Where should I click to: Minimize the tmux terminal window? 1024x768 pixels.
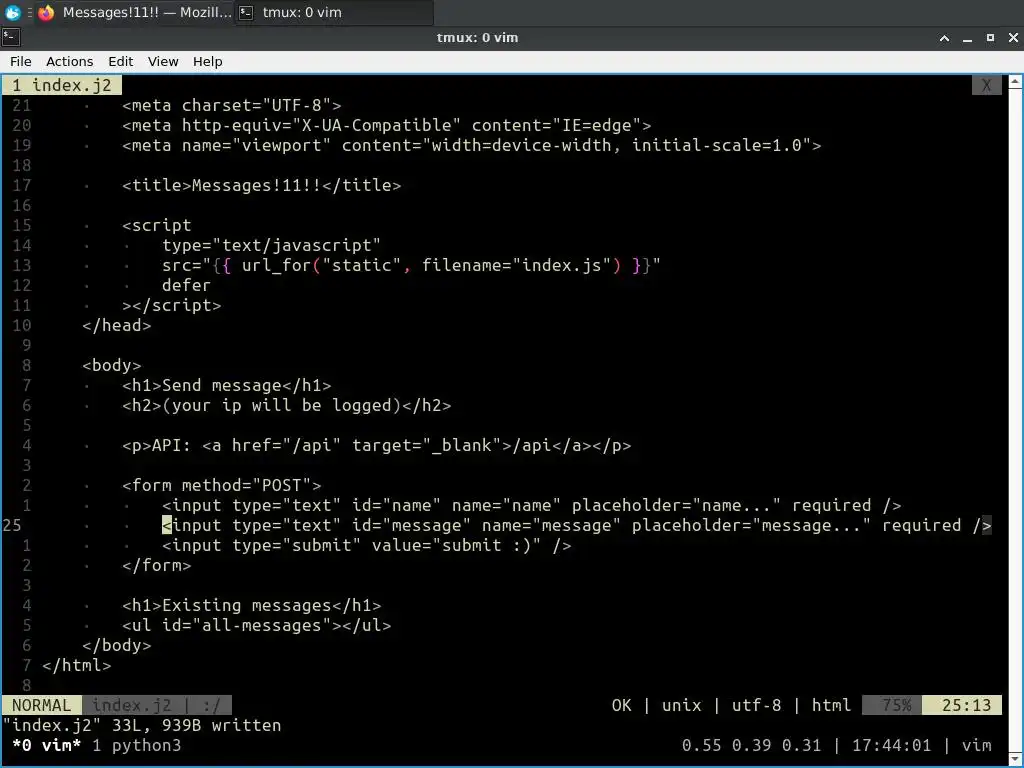point(967,38)
